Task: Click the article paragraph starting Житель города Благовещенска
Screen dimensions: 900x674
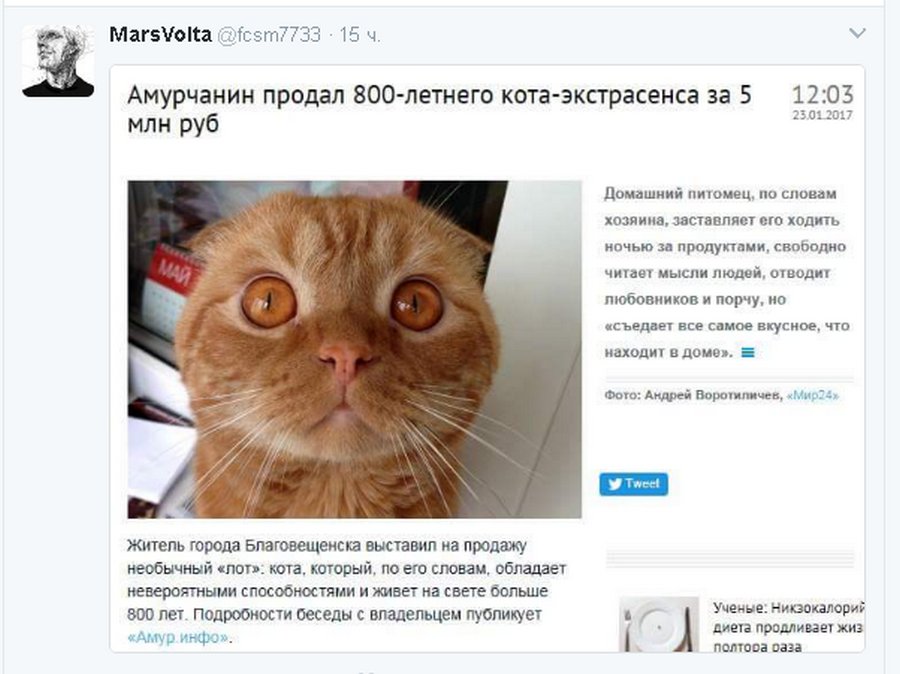Action: [x=346, y=591]
